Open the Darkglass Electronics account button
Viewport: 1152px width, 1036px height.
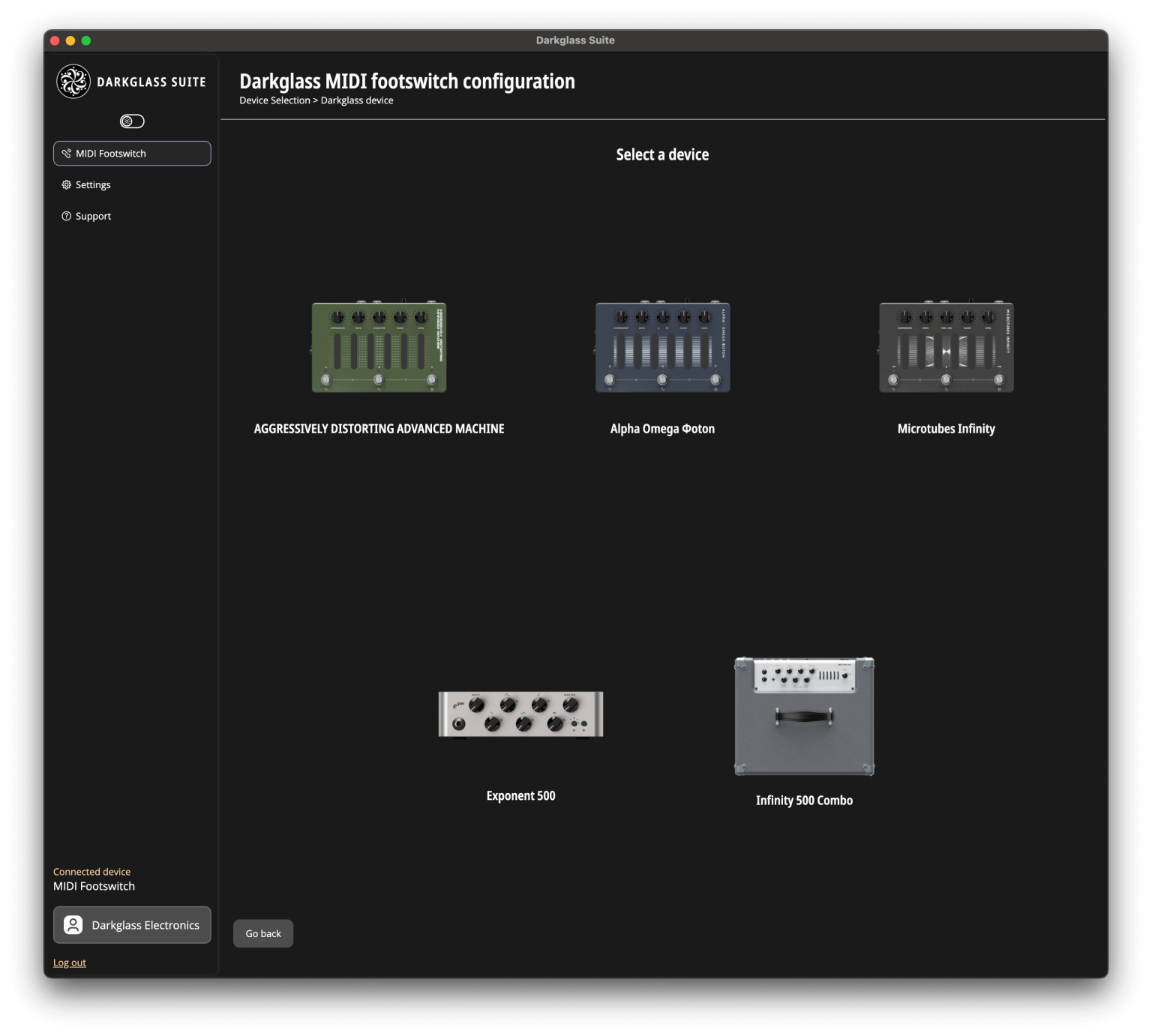132,926
